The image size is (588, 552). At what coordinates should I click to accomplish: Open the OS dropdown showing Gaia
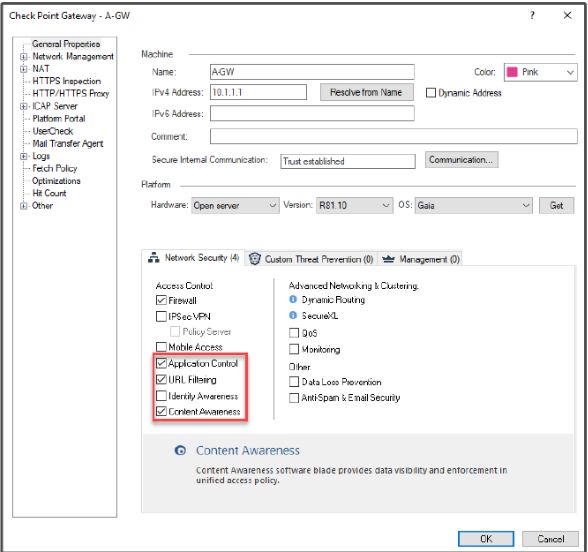point(473,206)
